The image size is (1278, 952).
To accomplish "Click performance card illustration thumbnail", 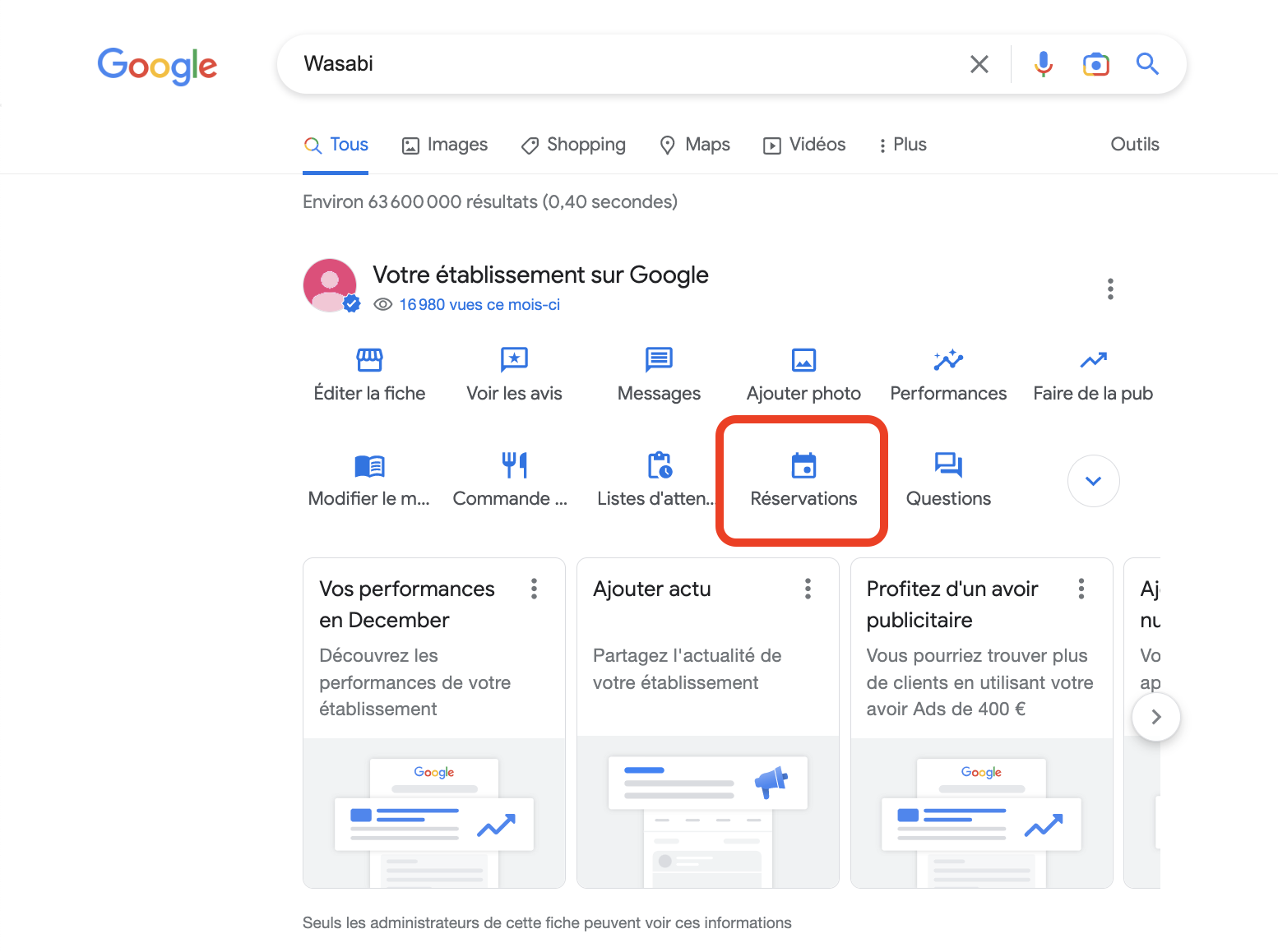I will click(x=434, y=813).
